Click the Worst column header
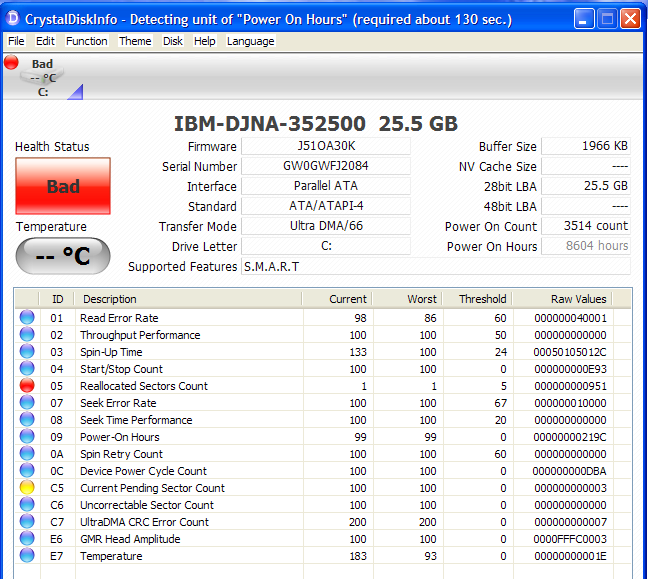 click(x=407, y=299)
